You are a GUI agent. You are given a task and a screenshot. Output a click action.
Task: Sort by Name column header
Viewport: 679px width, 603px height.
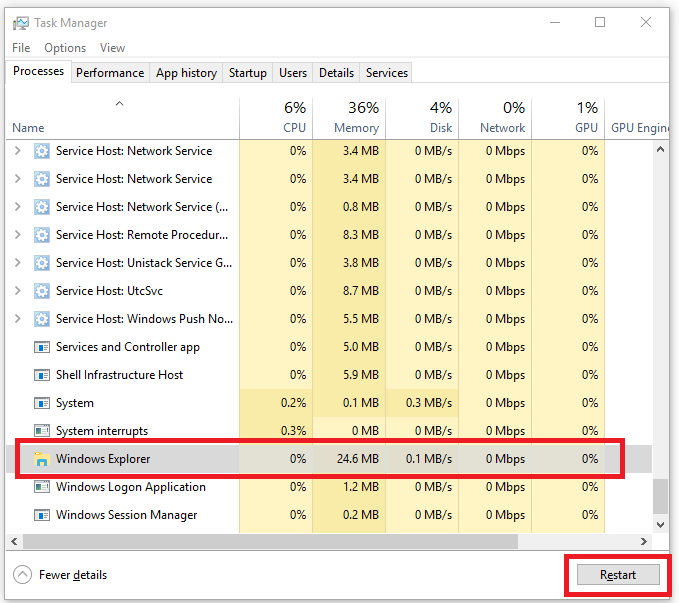click(123, 118)
